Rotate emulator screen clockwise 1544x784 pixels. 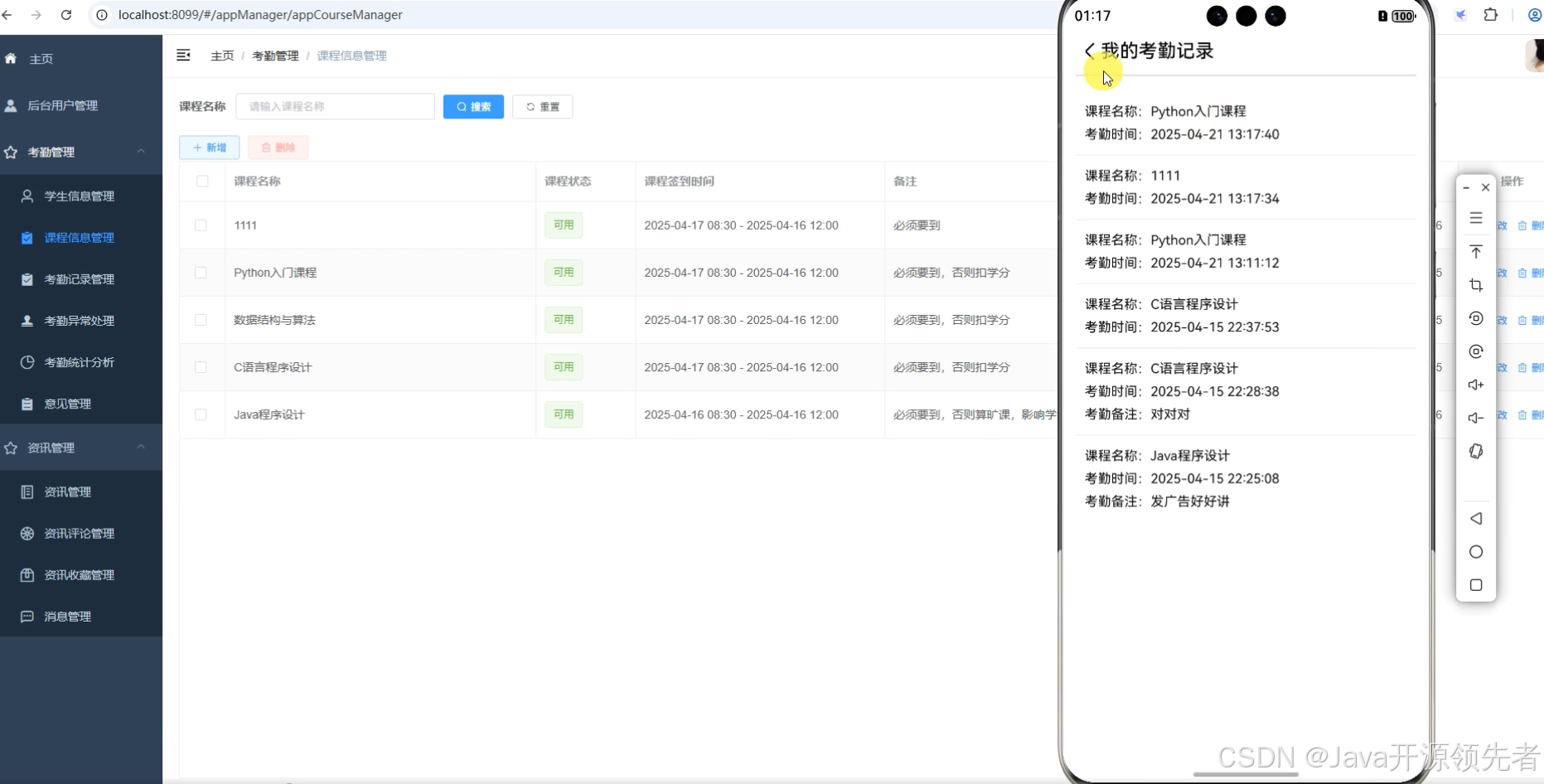coord(1476,351)
